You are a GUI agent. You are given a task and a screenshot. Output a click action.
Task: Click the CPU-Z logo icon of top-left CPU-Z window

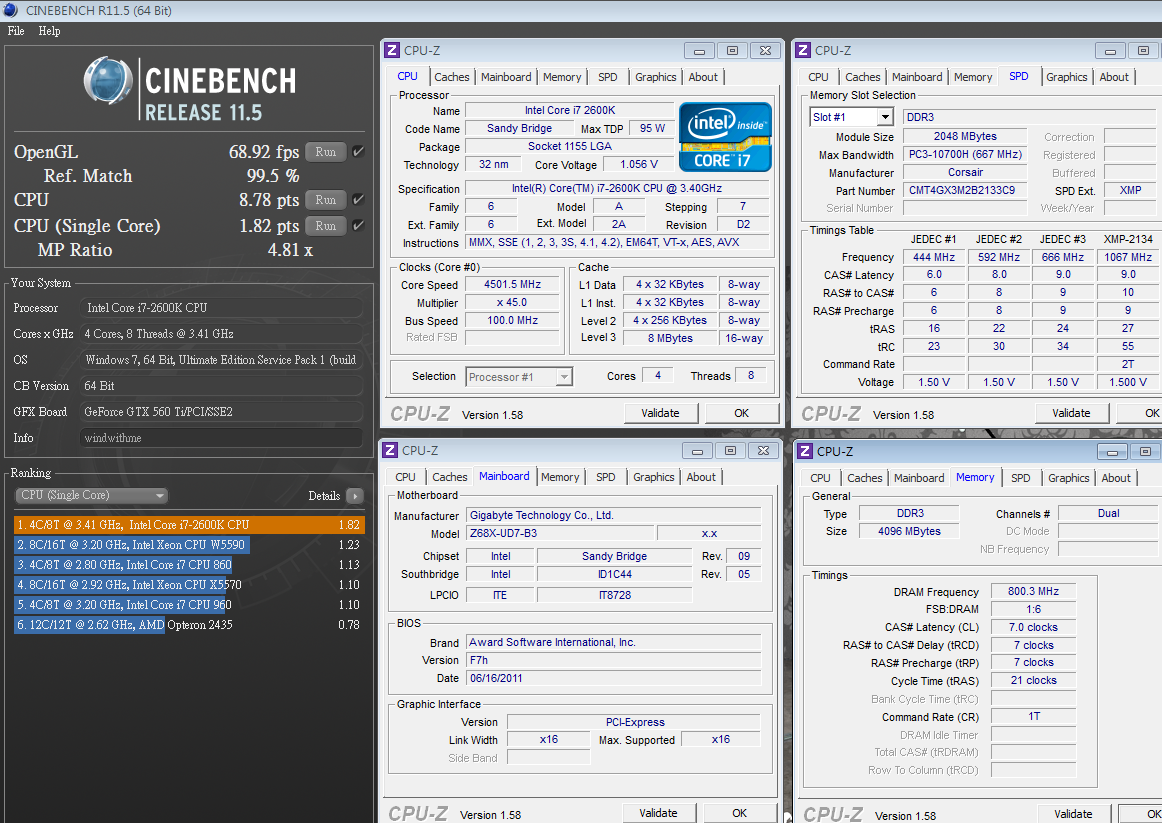[392, 50]
